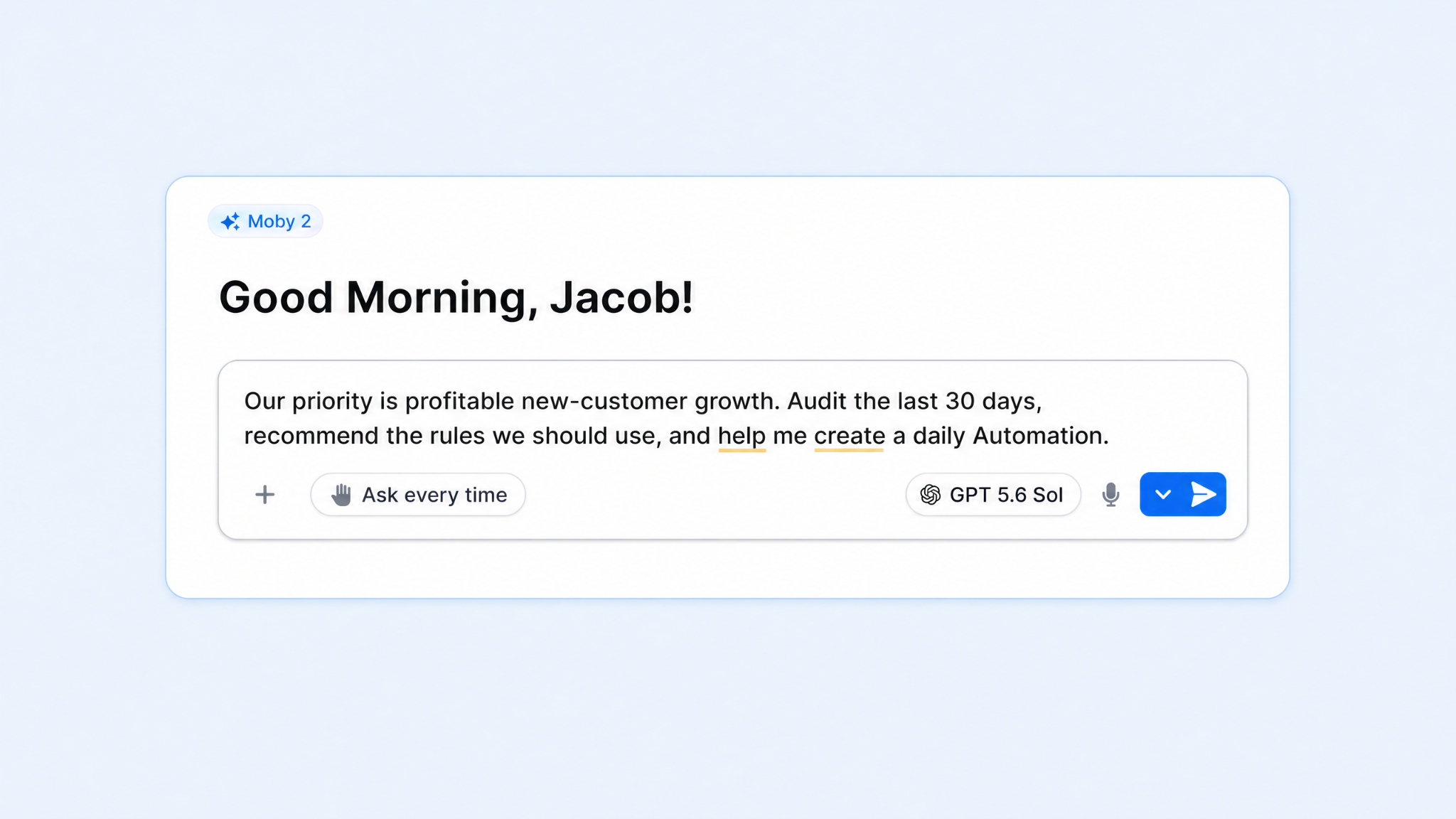
Task: Open the Ask every time permission menu
Action: pos(418,494)
